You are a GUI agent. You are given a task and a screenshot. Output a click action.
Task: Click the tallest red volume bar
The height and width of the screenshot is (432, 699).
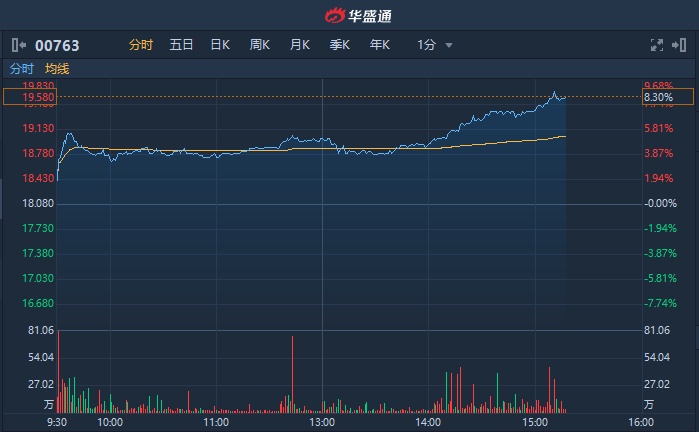click(x=293, y=374)
